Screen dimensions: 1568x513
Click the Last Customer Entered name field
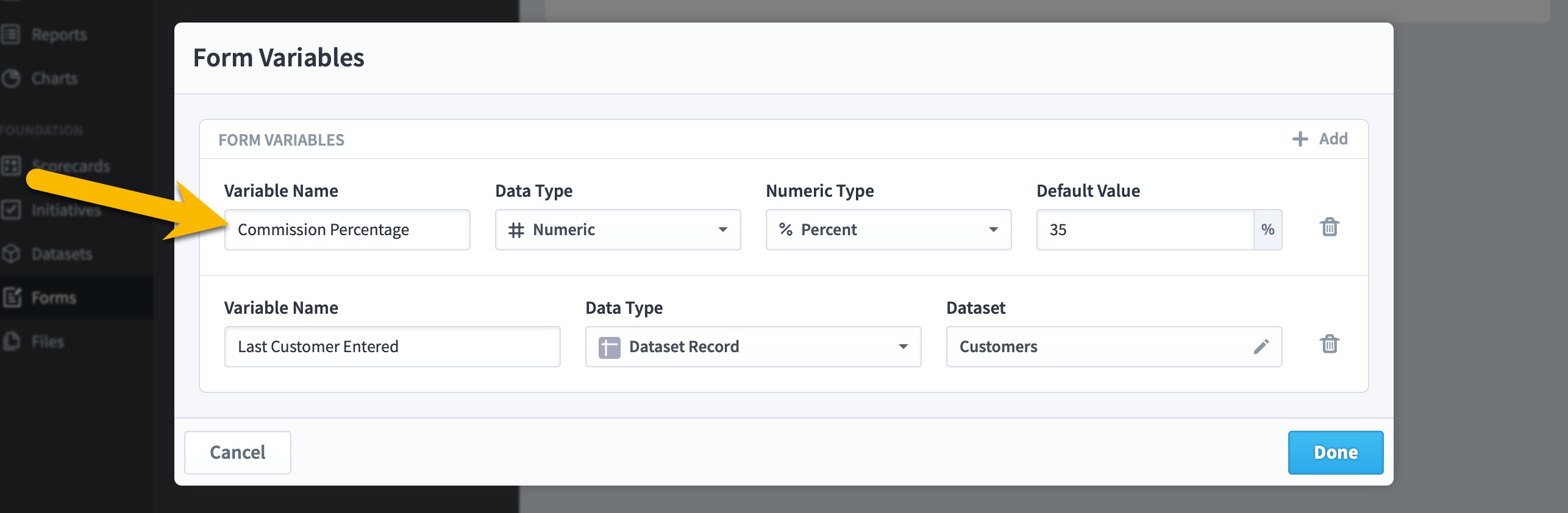coord(392,347)
